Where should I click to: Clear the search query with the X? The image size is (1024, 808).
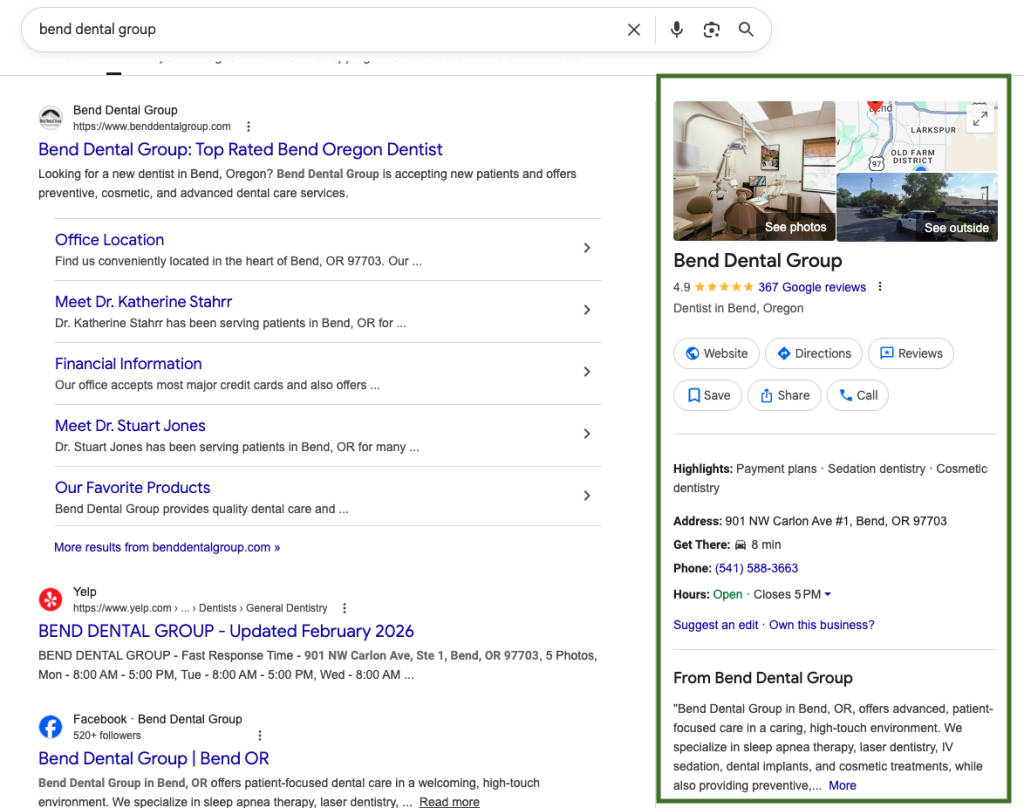634,29
